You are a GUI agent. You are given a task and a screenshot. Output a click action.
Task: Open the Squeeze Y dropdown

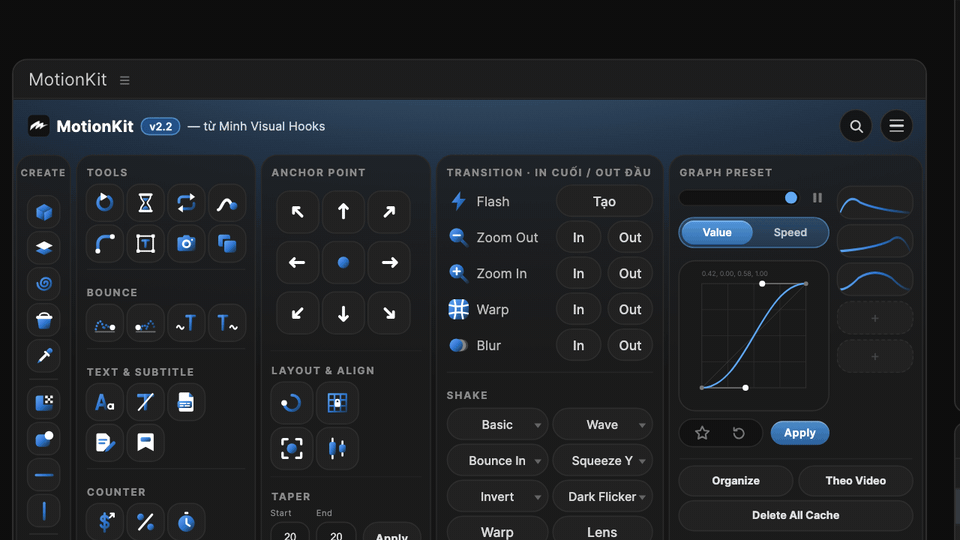602,460
